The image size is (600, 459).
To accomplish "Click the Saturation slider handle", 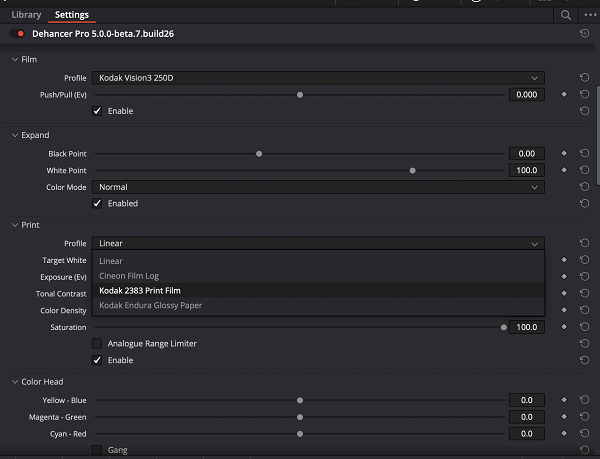I will coord(504,327).
